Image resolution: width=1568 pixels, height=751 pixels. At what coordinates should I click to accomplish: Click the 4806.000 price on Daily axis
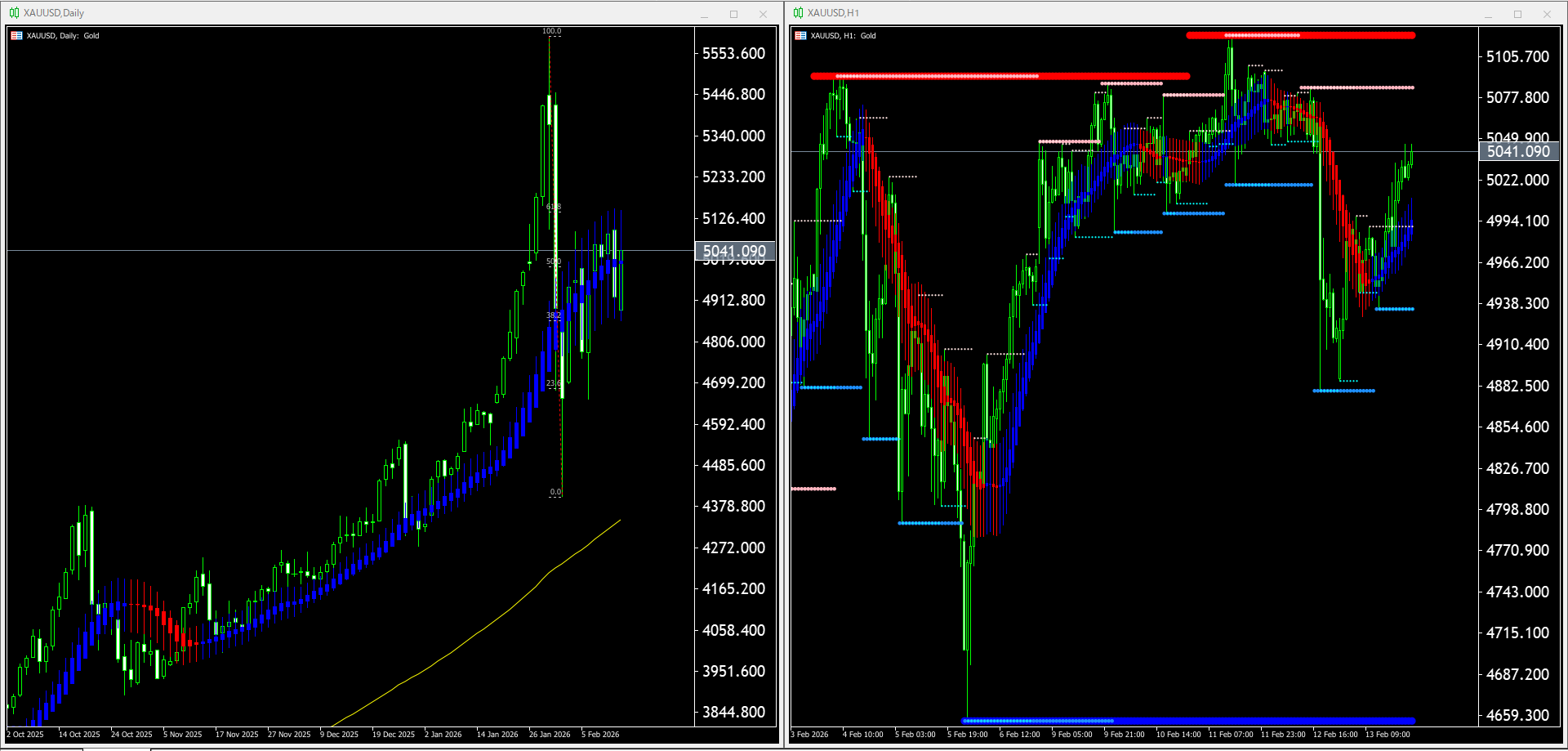pos(733,342)
